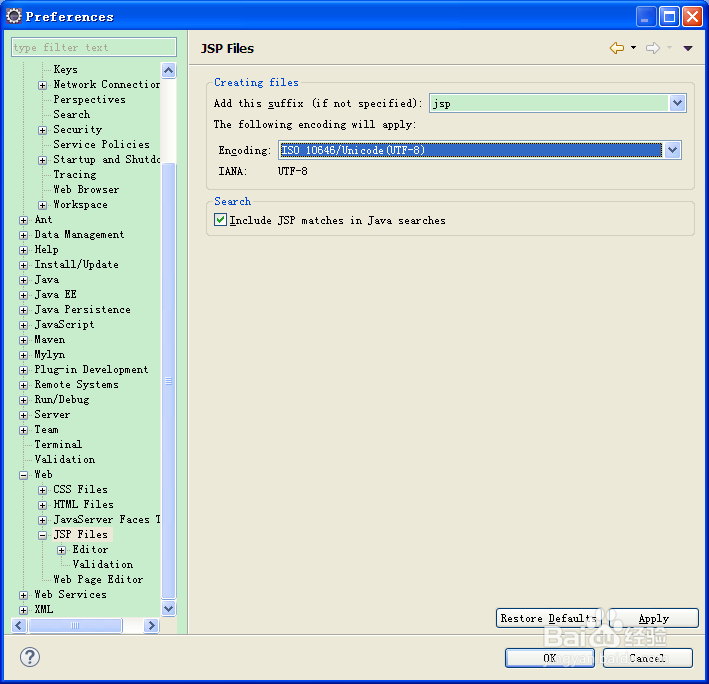Expand the Security tree node
This screenshot has height=684, width=709.
(x=43, y=130)
